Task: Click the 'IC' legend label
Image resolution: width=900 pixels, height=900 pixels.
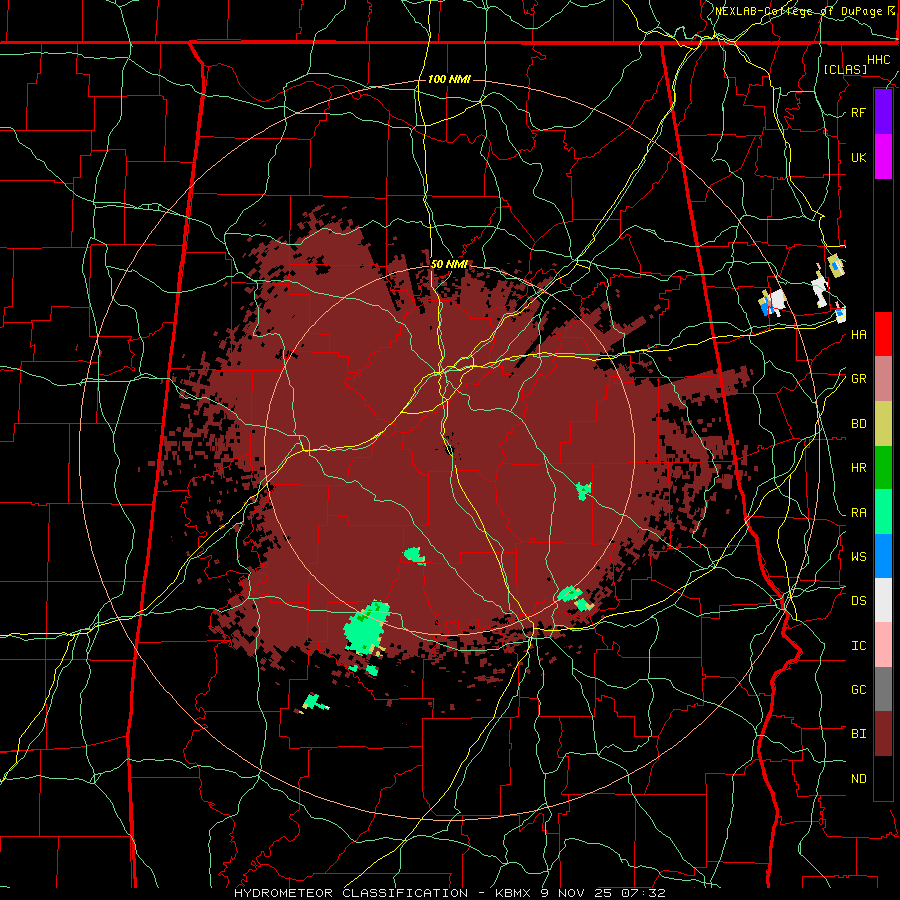Action: pyautogui.click(x=858, y=646)
